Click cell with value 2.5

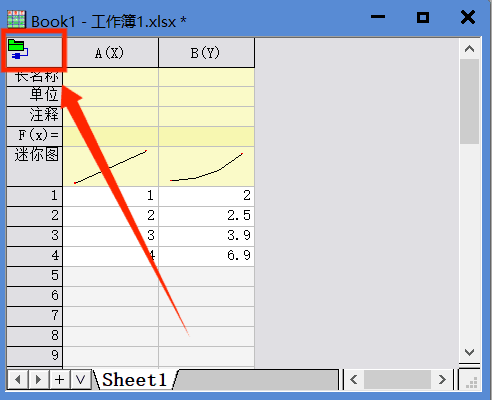tap(206, 216)
